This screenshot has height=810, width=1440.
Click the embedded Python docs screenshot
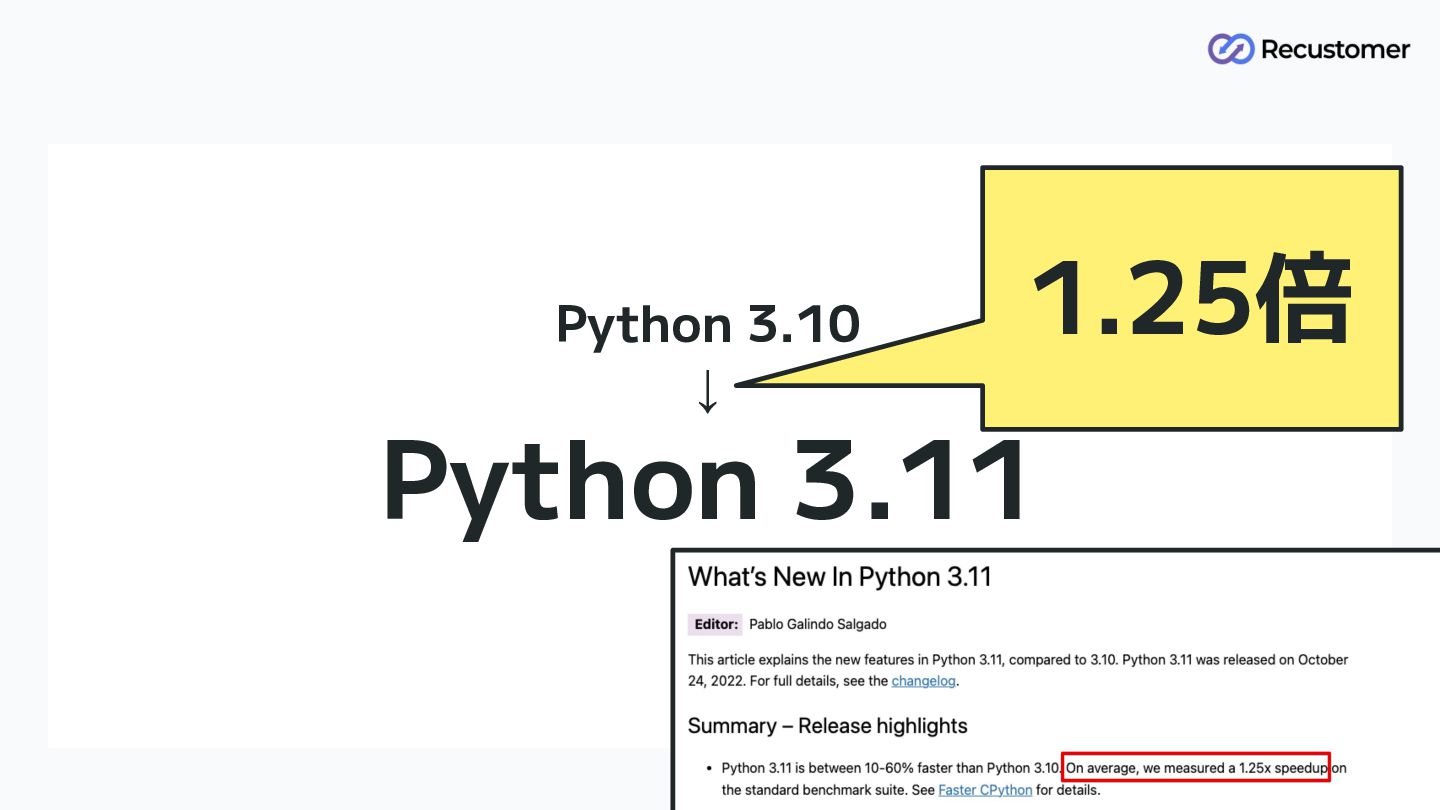pos(1056,680)
